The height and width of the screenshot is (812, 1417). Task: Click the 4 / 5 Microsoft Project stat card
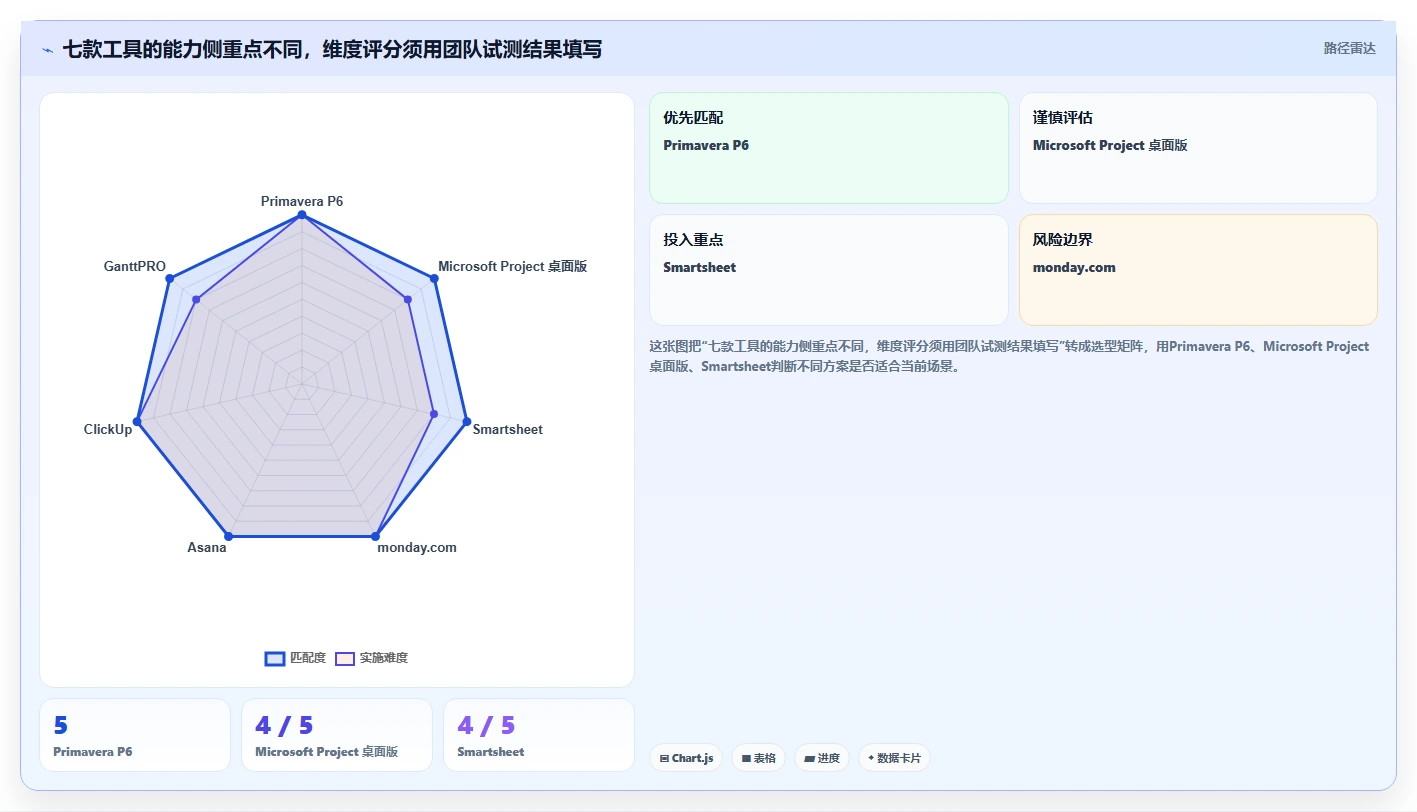click(337, 735)
